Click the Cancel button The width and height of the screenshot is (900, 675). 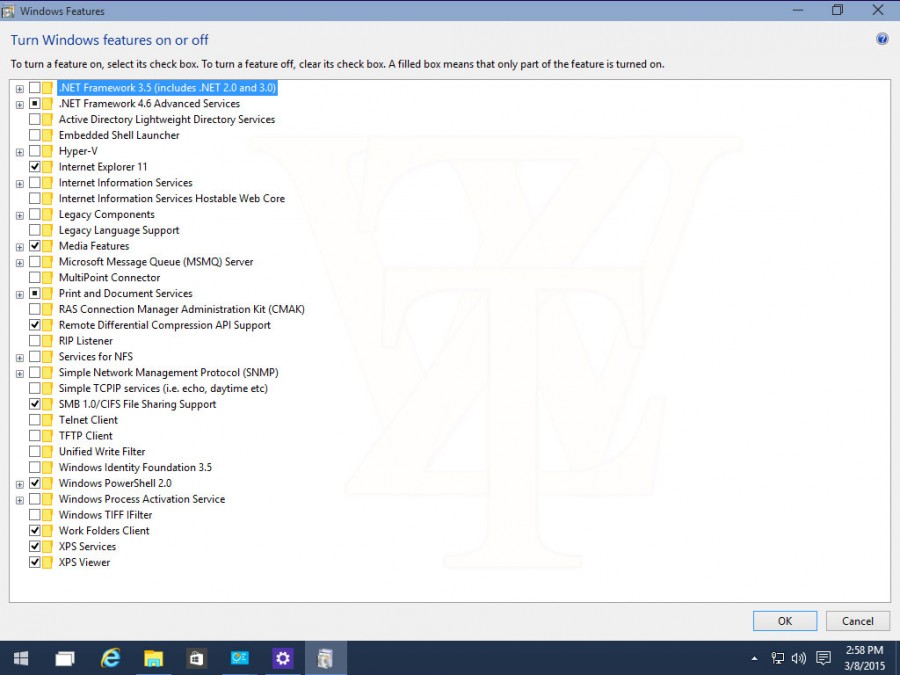858,621
